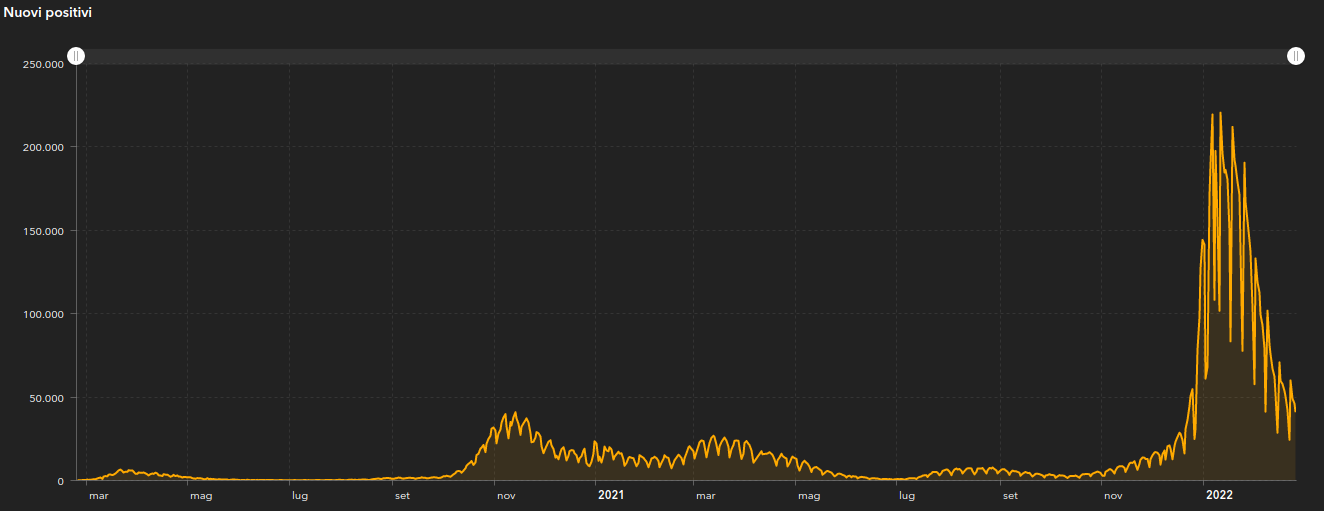Click the first 'mar' label on the x-axis
Viewport: 1324px width, 511px height.
pyautogui.click(x=98, y=495)
